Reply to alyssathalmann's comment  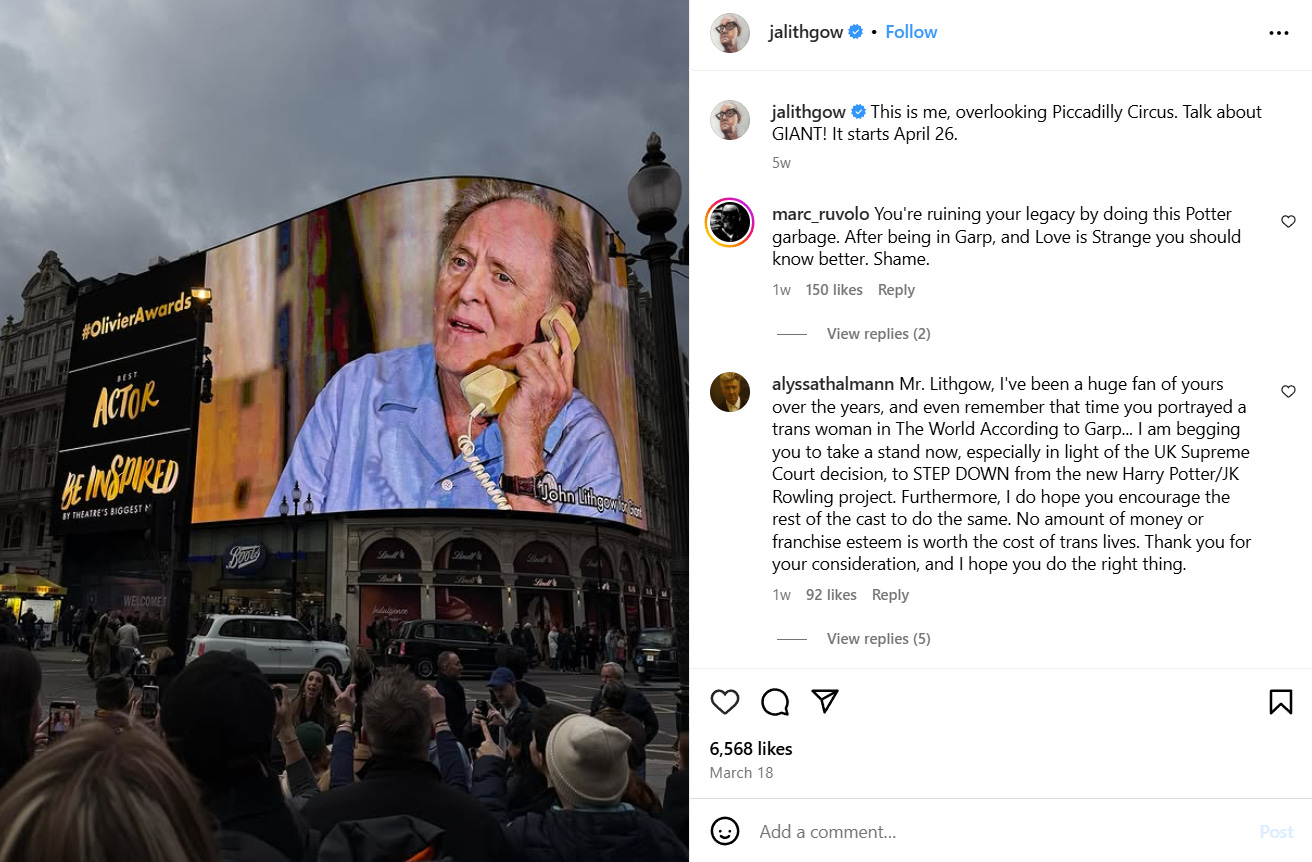pyautogui.click(x=890, y=595)
